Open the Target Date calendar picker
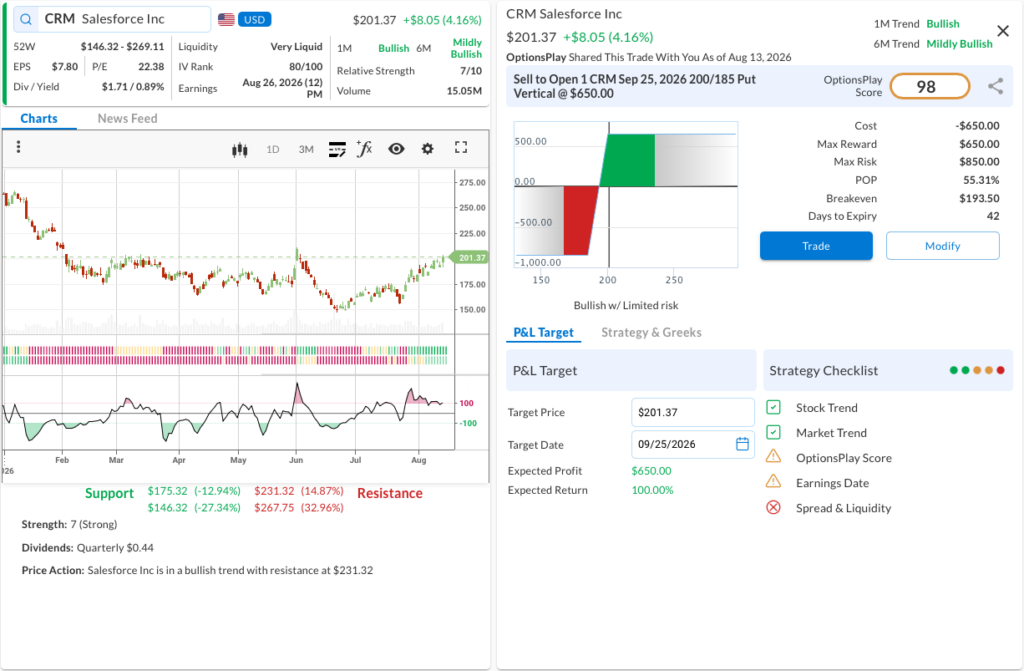 [x=742, y=444]
